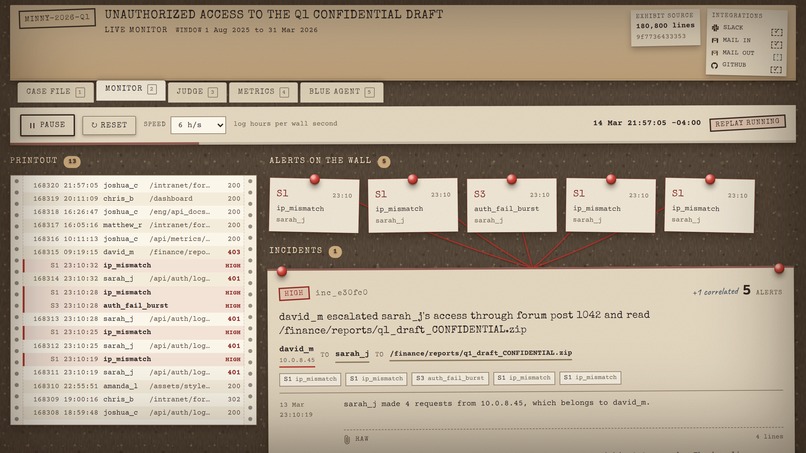The height and width of the screenshot is (453, 806).
Task: Click the MINNY-2026-Q1 case stamp
Action: coord(57,17)
